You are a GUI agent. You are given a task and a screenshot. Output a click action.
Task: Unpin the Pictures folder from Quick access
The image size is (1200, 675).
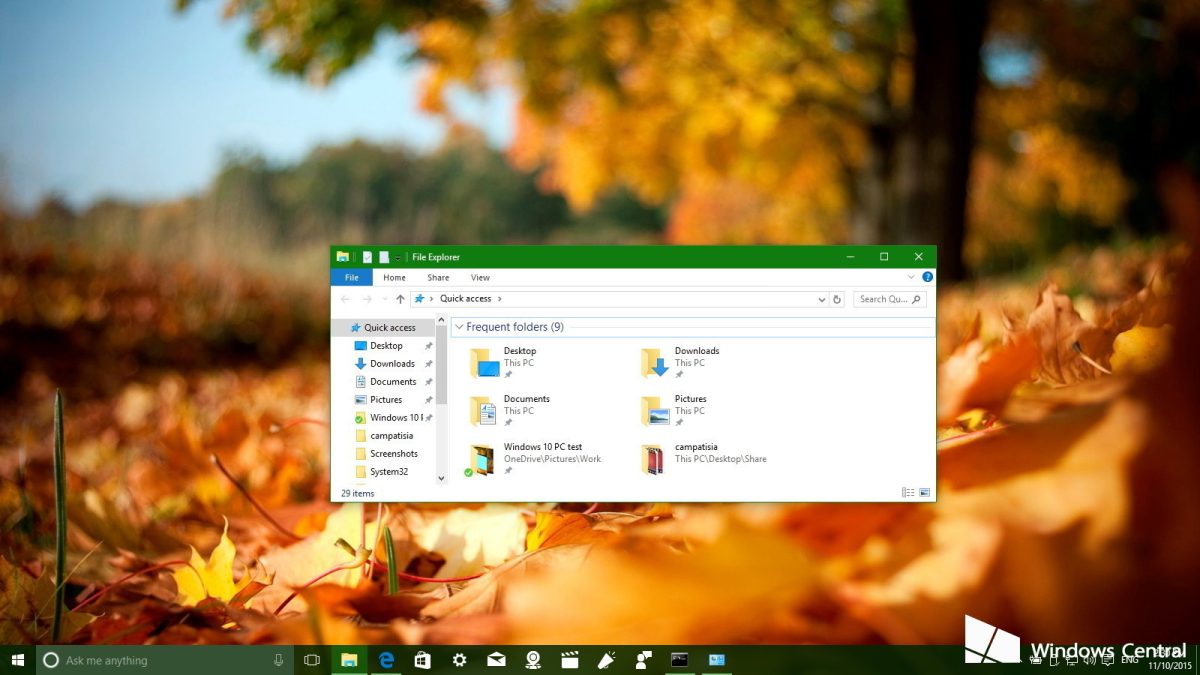click(427, 399)
